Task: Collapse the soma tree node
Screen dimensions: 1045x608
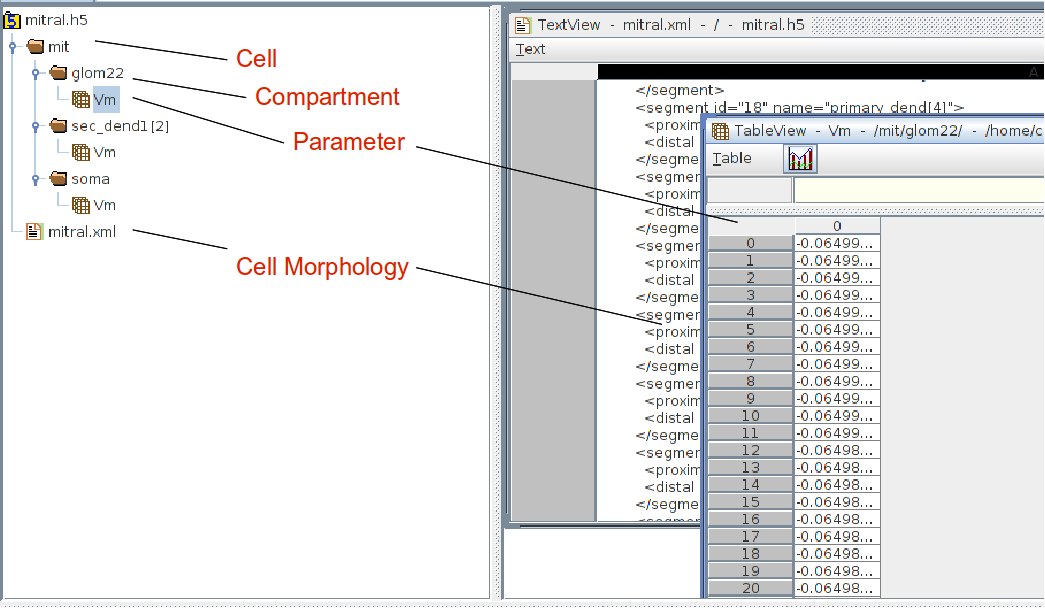Action: (36, 179)
